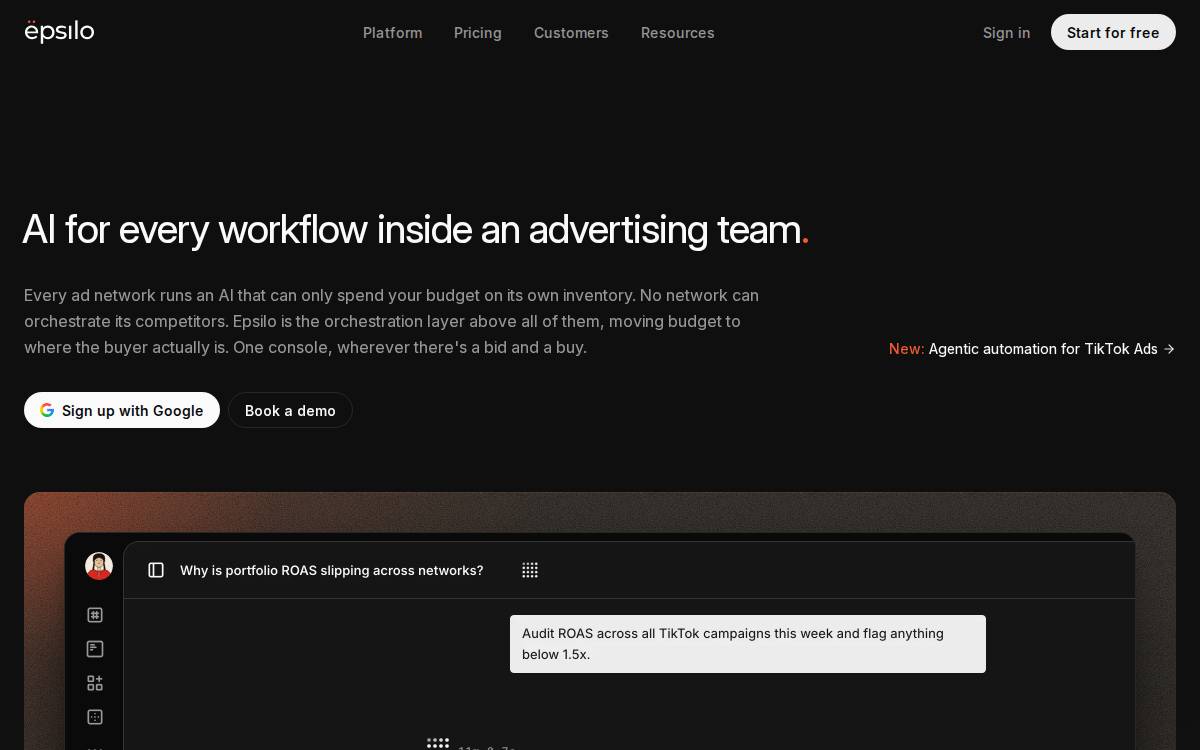Click the add-widgets squares icon in the sidebar
This screenshot has height=750, width=1200.
95,683
